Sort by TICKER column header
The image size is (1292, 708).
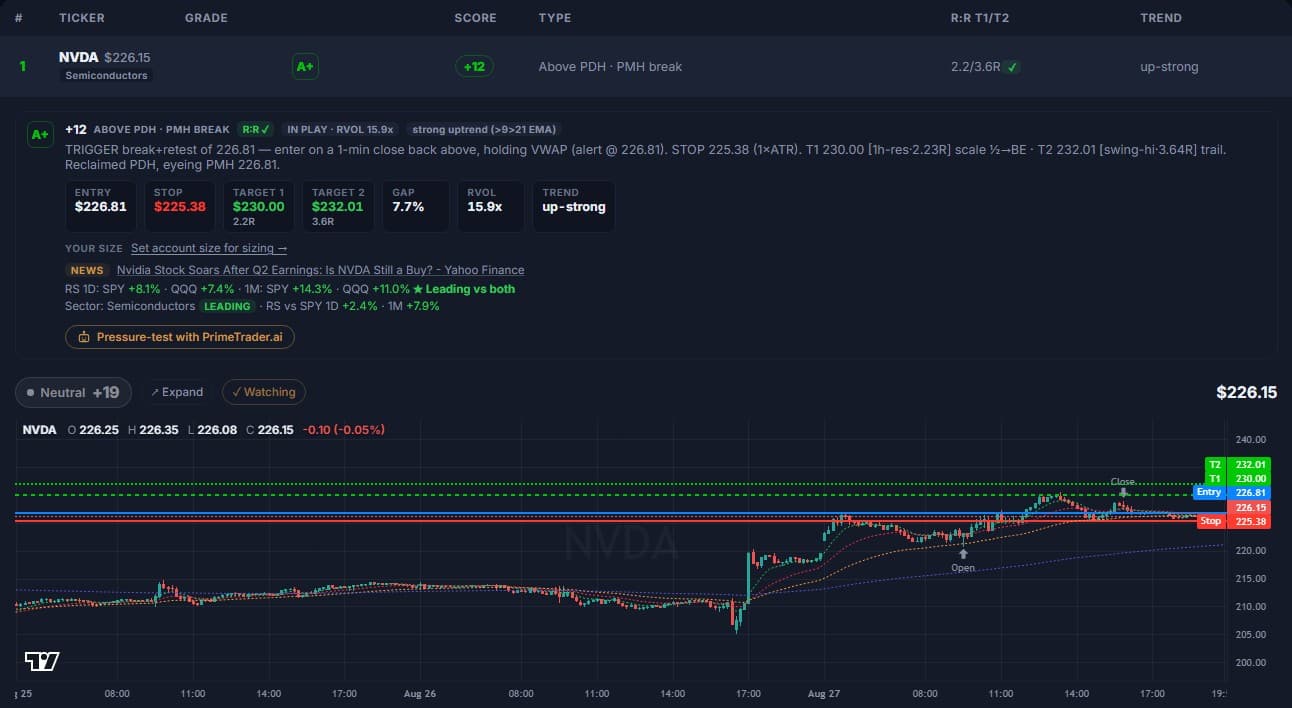[82, 18]
